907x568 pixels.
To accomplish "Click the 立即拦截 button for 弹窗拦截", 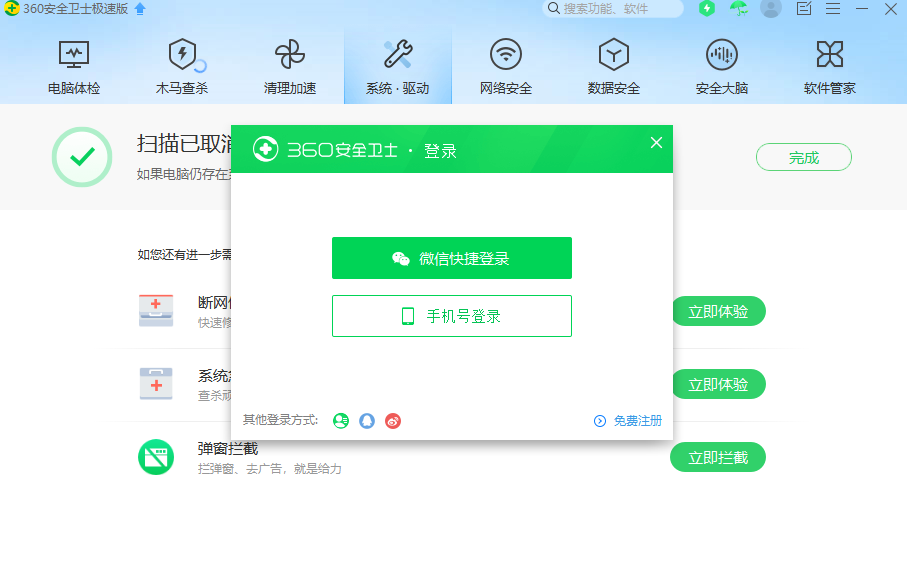I will [717, 457].
